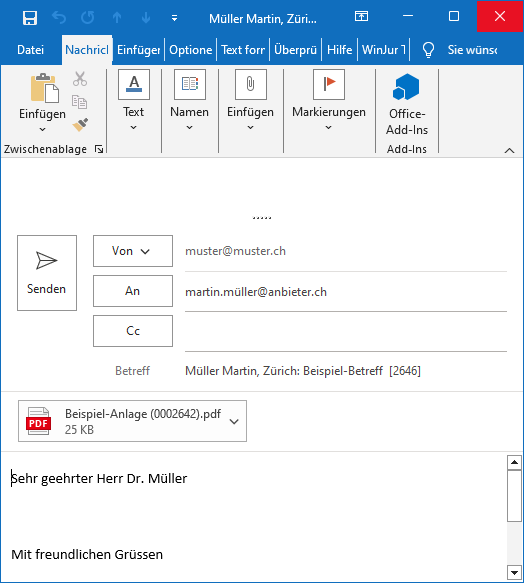Image resolution: width=524 pixels, height=583 pixels.
Task: Switch to the Optionen ribbon tab
Action: tap(190, 50)
